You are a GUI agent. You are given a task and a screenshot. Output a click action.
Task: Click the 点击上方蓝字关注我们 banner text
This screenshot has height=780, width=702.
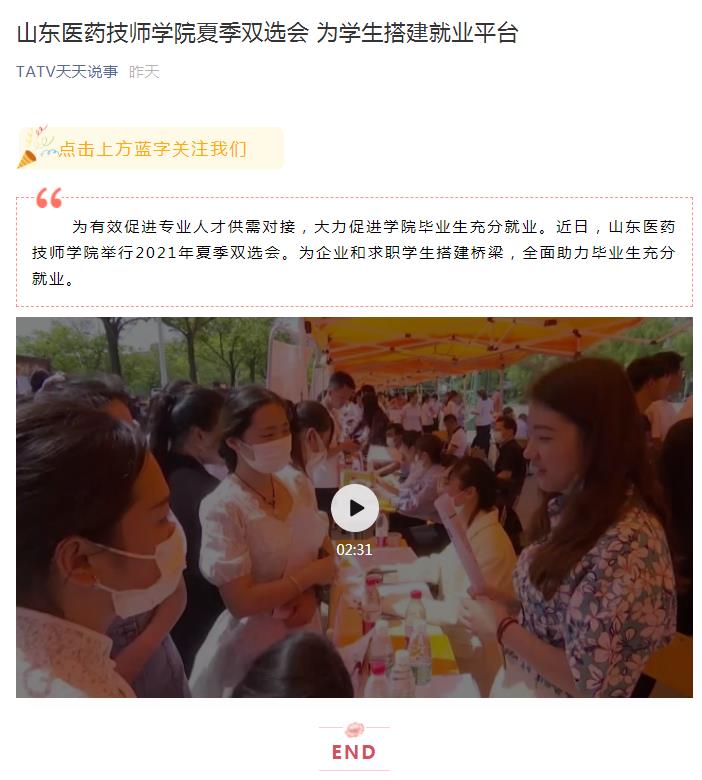point(153,149)
